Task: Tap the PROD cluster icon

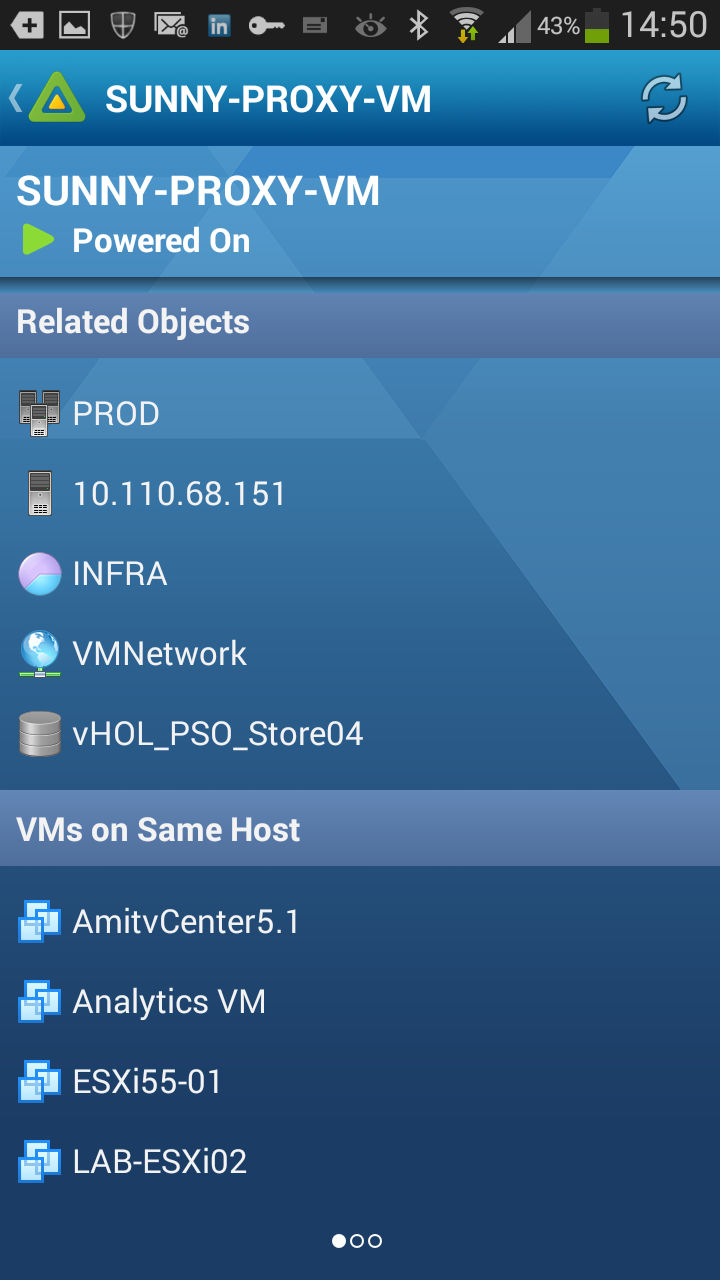Action: (x=40, y=414)
